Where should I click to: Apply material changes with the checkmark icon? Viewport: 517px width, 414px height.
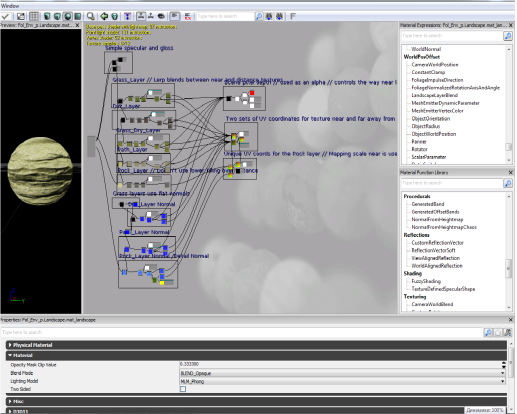[6, 16]
